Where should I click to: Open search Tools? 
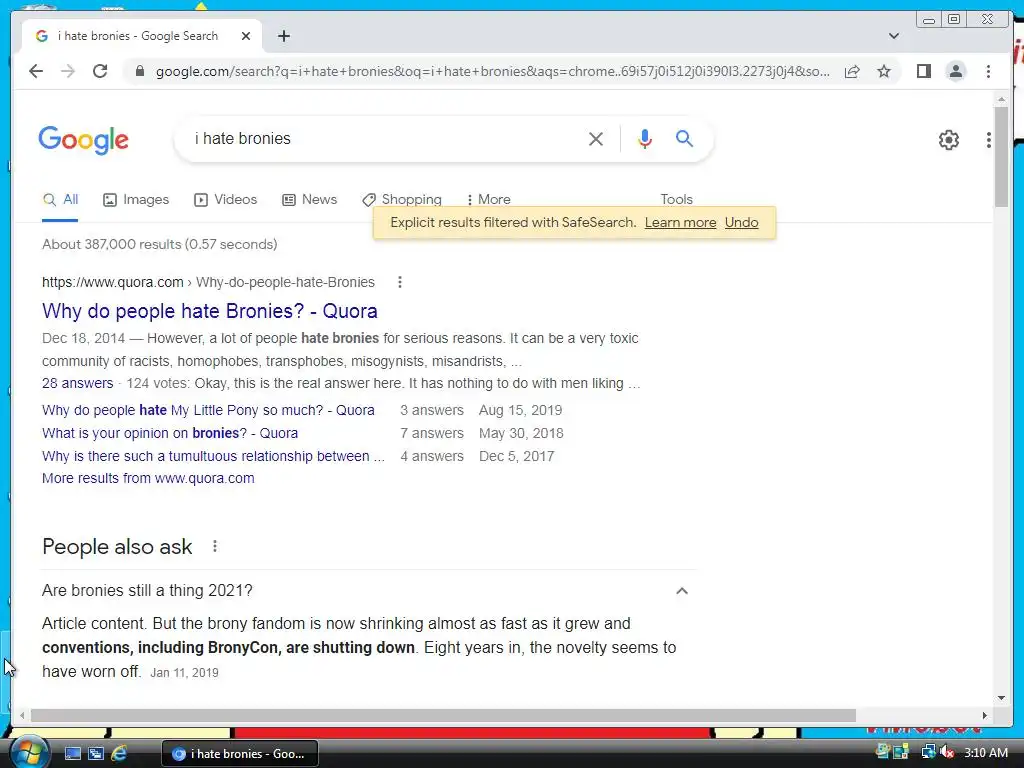pos(676,199)
